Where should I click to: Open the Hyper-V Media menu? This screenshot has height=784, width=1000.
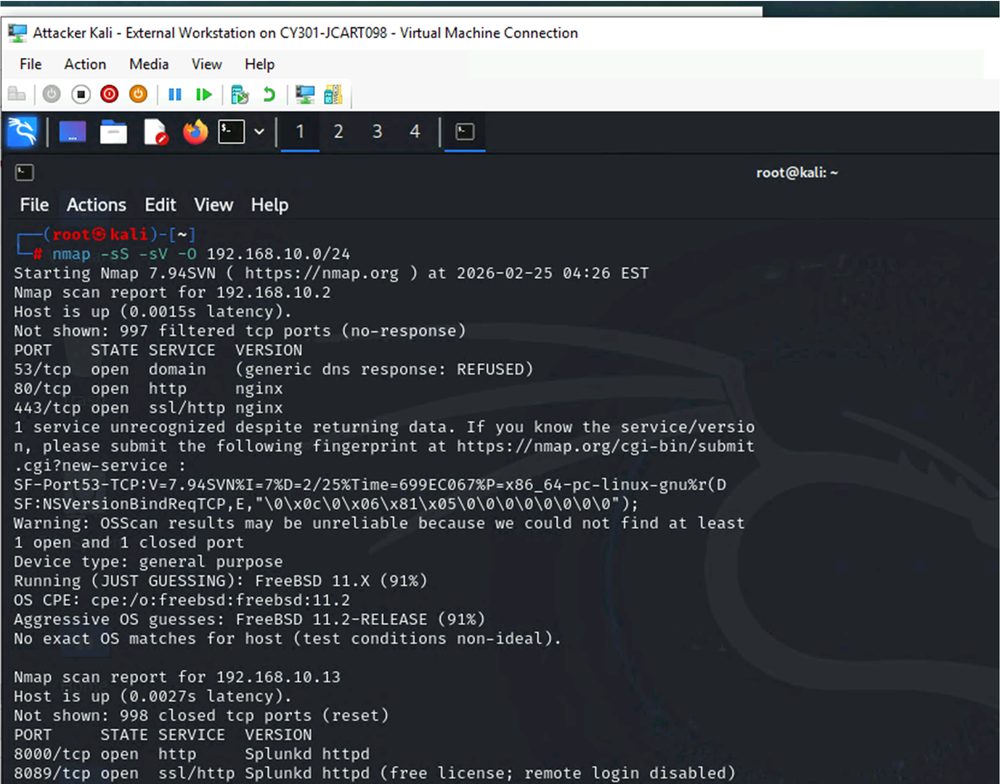pos(149,64)
